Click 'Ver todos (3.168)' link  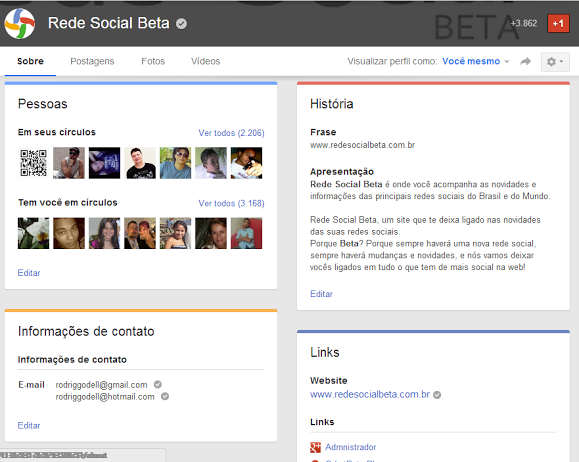pos(231,203)
